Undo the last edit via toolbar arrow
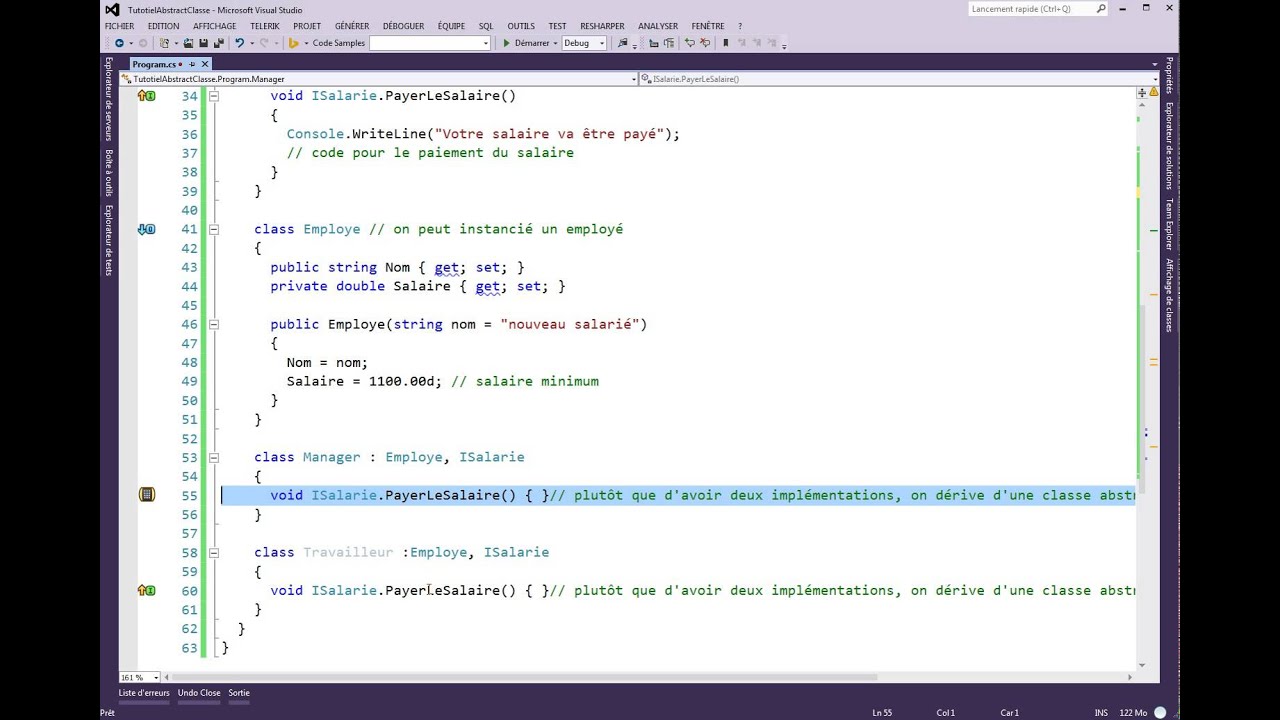 (239, 43)
